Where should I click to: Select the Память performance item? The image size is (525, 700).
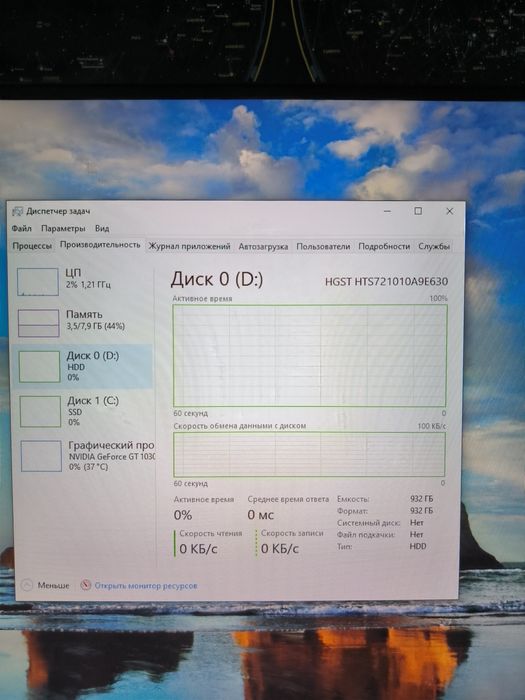[83, 322]
